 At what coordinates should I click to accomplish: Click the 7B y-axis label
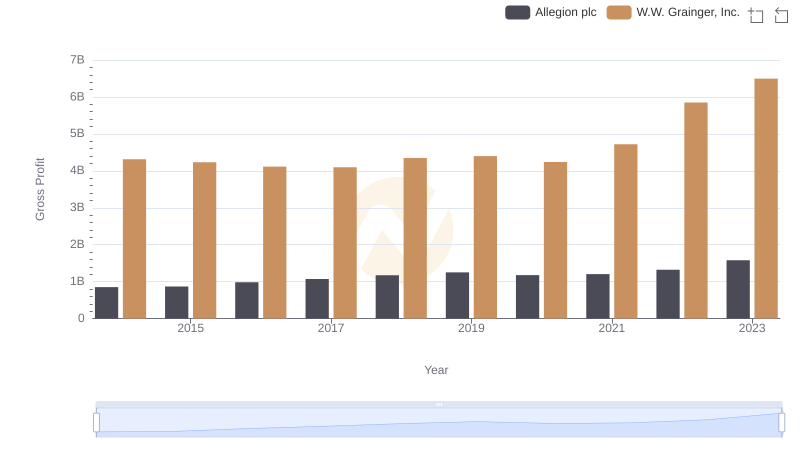(x=77, y=60)
